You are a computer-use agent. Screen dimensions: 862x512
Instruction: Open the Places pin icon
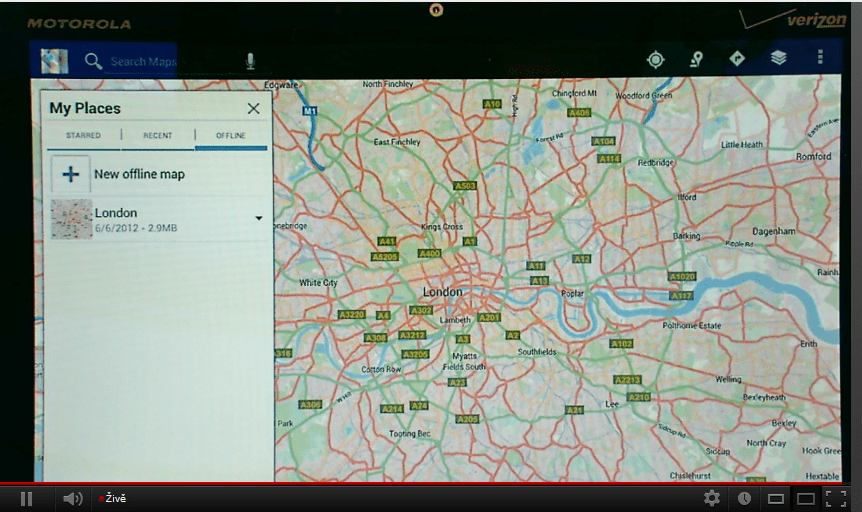click(x=697, y=59)
